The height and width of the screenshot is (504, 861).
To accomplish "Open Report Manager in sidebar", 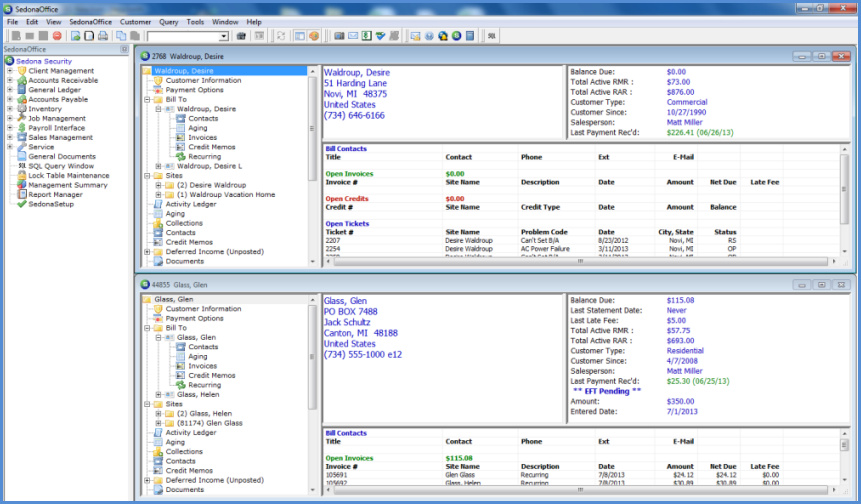I will pyautogui.click(x=55, y=194).
